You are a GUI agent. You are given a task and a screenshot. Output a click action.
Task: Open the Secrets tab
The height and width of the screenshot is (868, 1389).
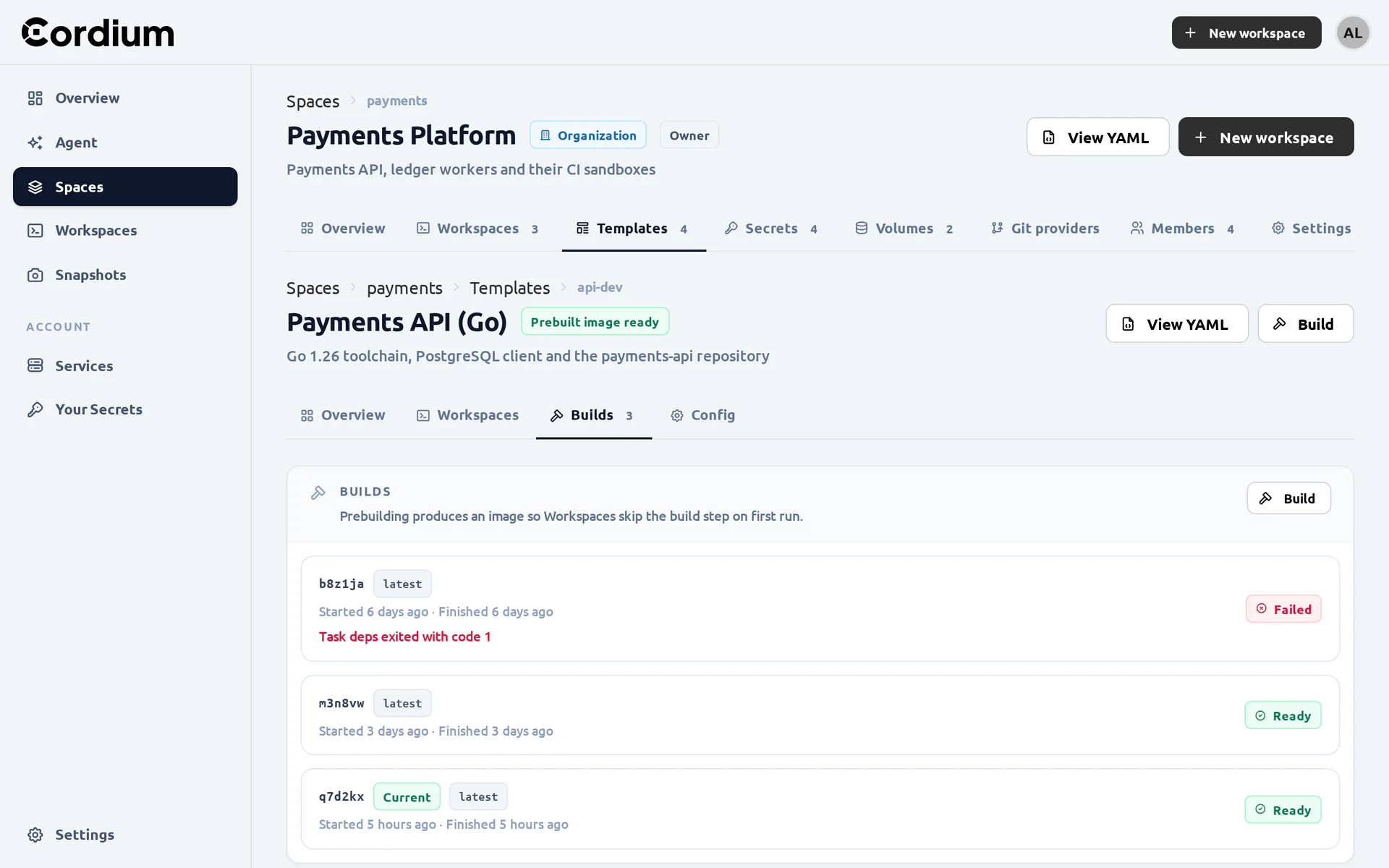pos(771,229)
